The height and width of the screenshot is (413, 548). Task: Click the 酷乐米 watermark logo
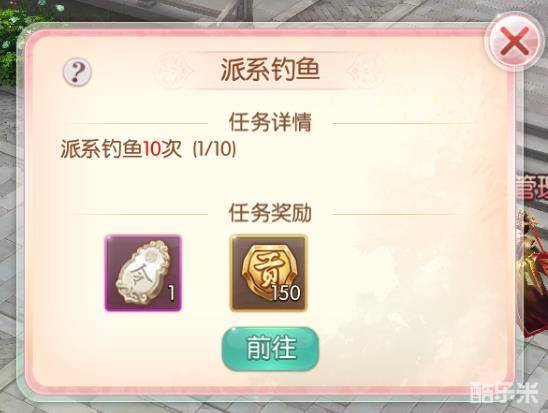point(503,393)
